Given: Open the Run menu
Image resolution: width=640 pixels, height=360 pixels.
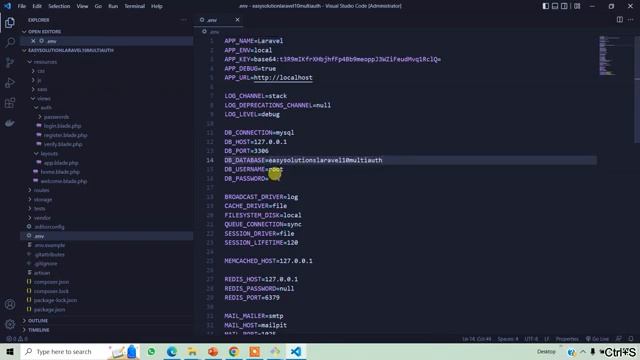Looking at the screenshot, I should pos(113,6).
